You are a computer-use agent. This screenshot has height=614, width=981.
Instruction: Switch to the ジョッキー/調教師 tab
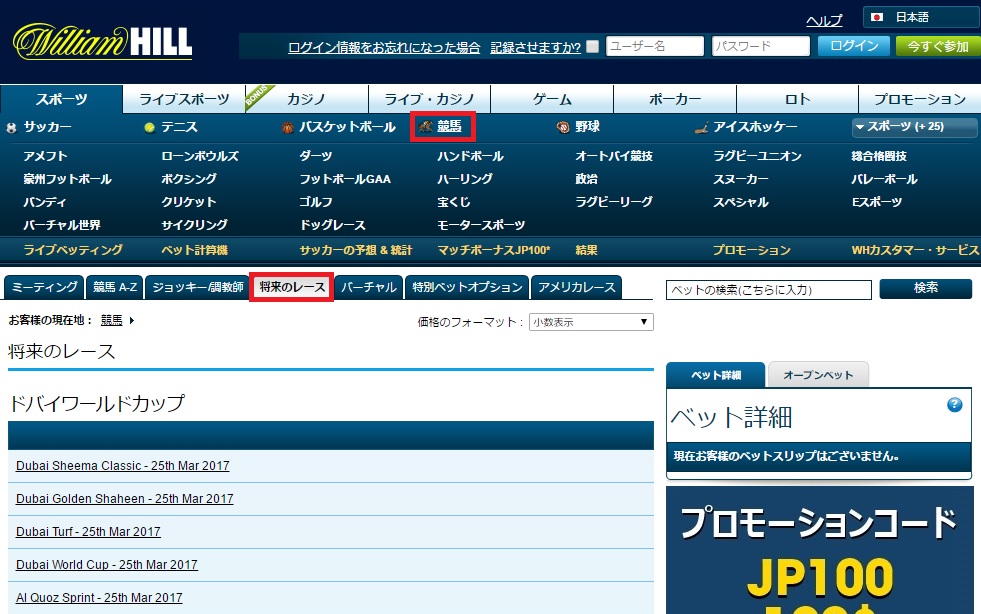pyautogui.click(x=198, y=287)
